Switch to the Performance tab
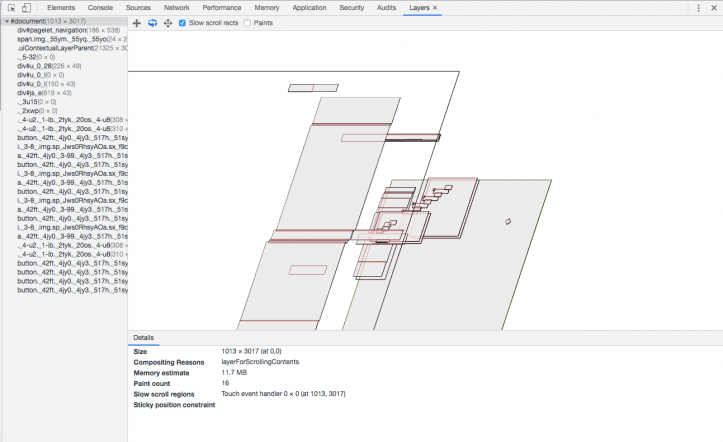 [x=221, y=7]
